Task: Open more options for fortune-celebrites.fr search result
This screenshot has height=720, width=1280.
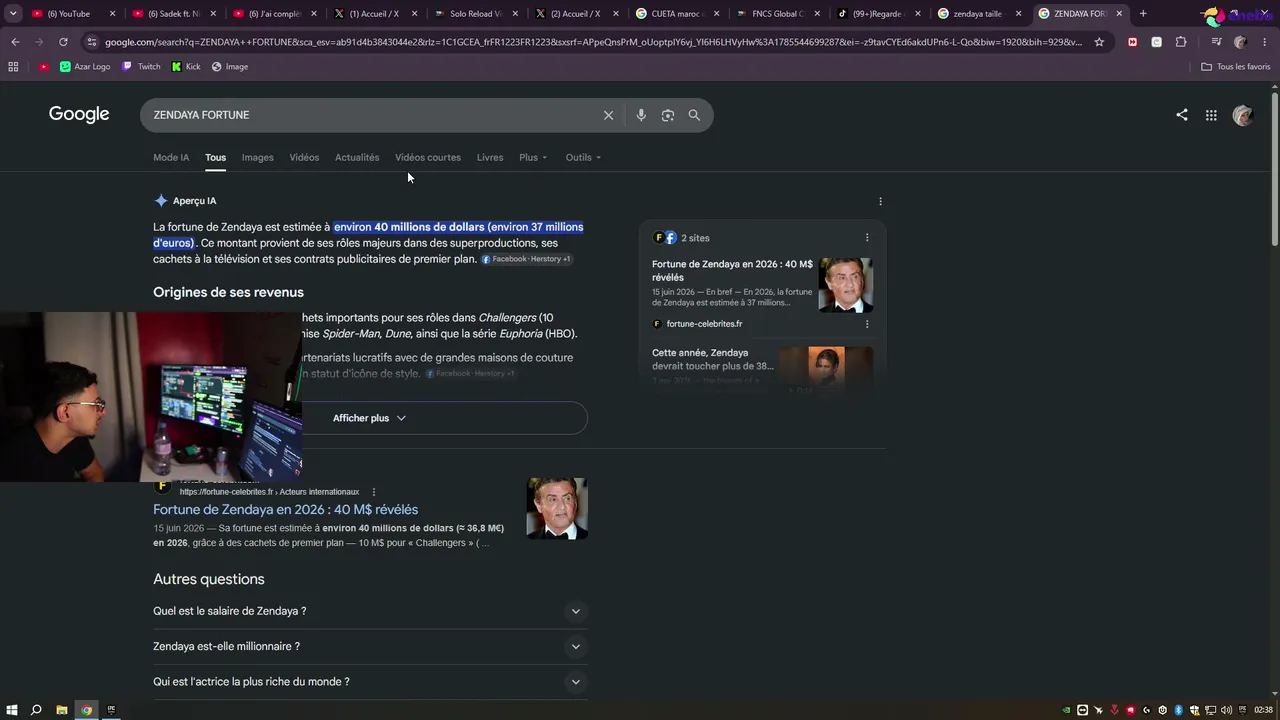Action: [374, 492]
